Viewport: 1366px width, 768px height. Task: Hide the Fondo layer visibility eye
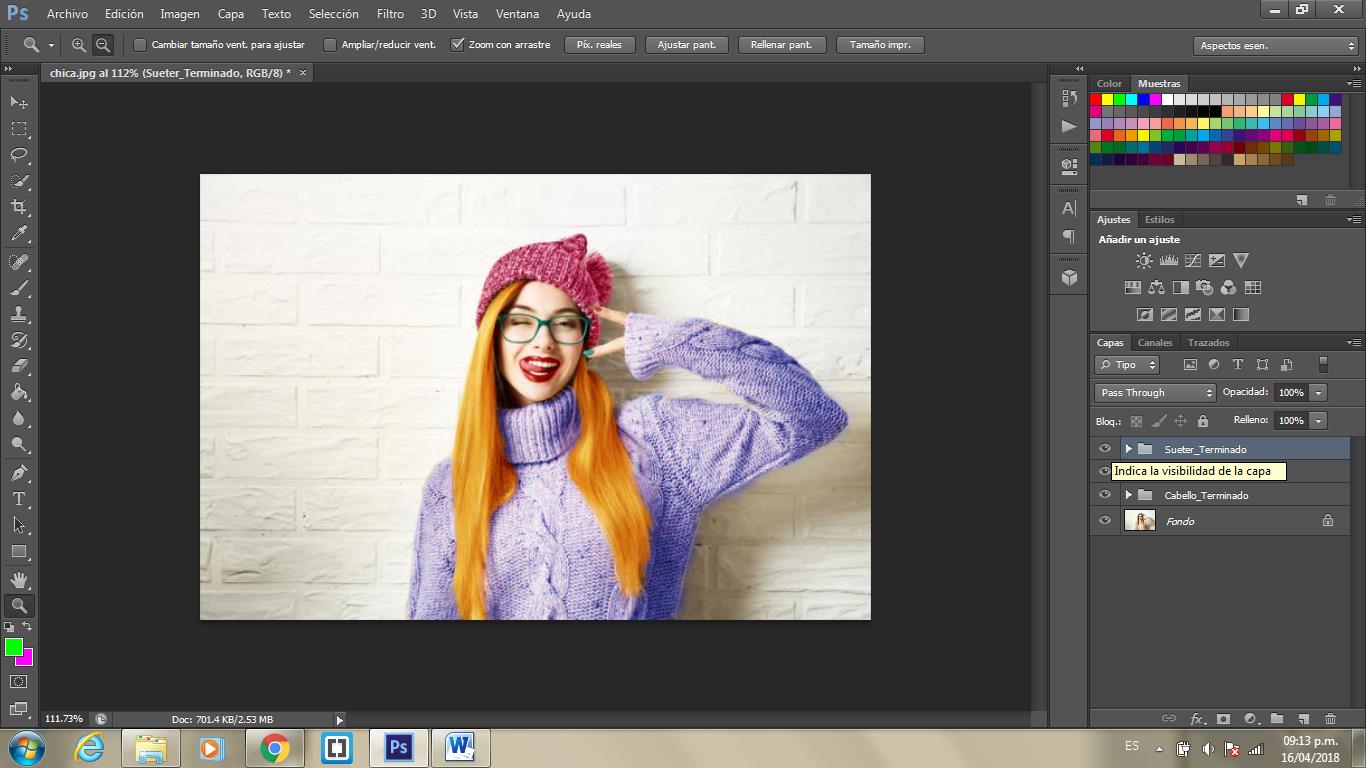[x=1105, y=521]
